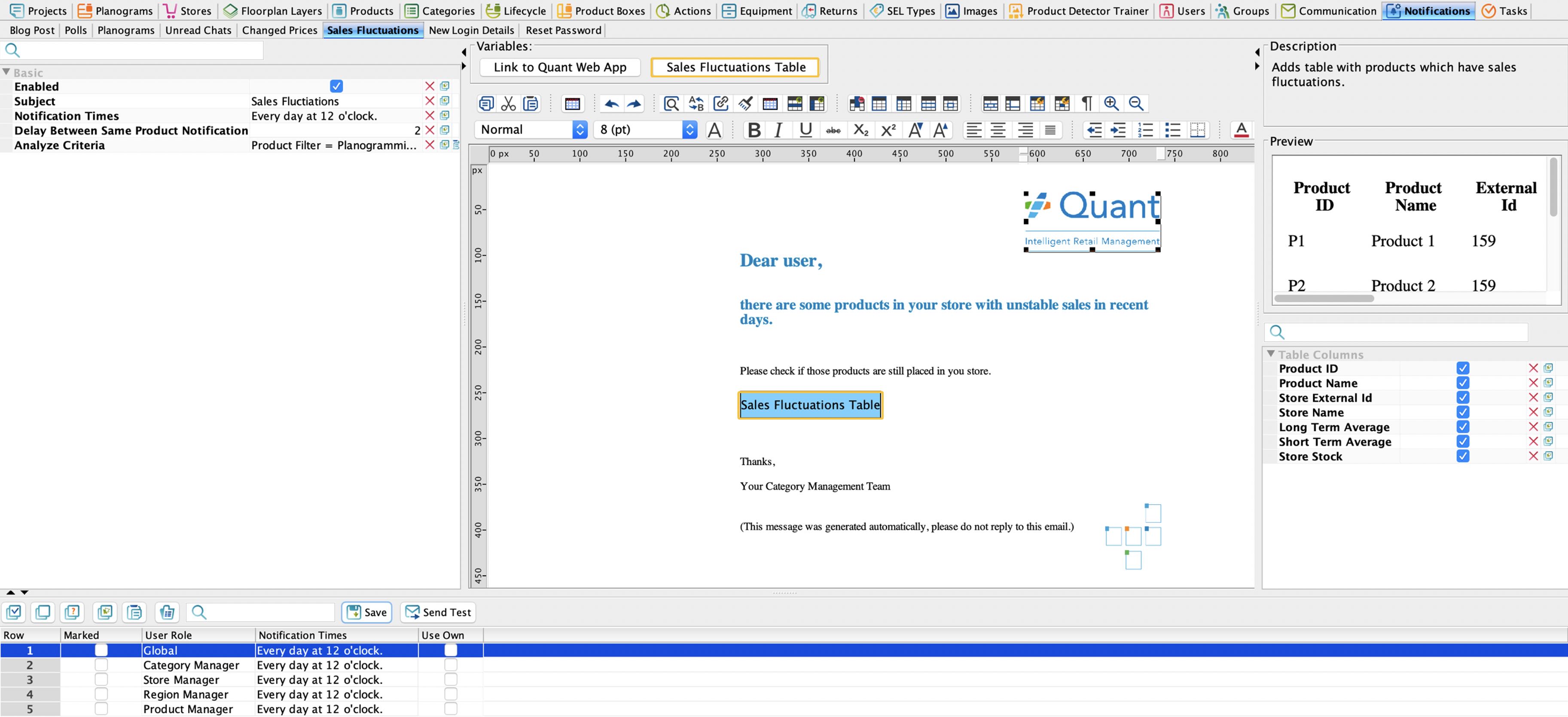Viewport: 1568px width, 717px height.
Task: Zoom in the editor with plus magnifier
Action: pos(1111,104)
